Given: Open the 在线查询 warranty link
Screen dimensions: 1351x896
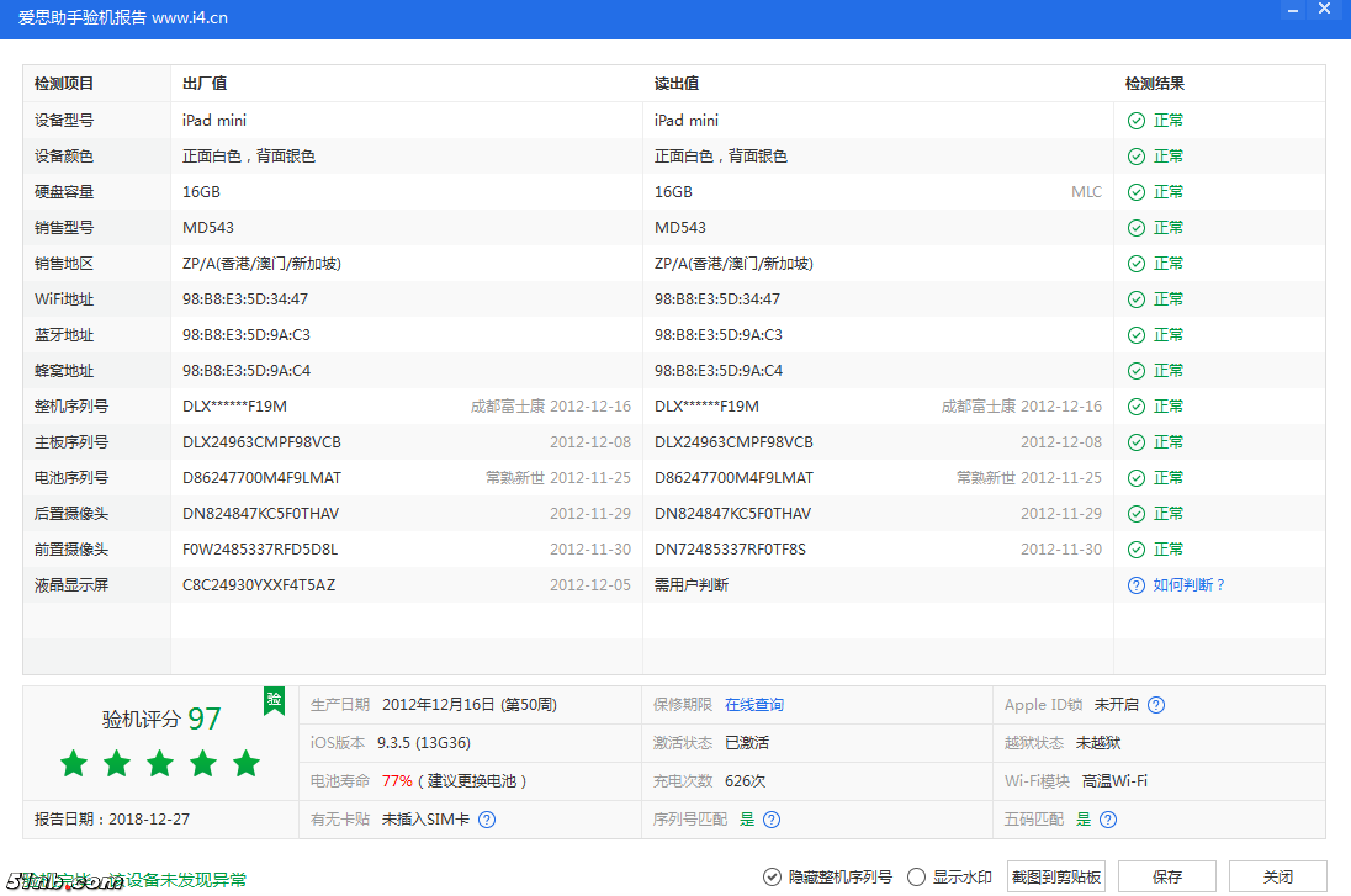Looking at the screenshot, I should 754,705.
